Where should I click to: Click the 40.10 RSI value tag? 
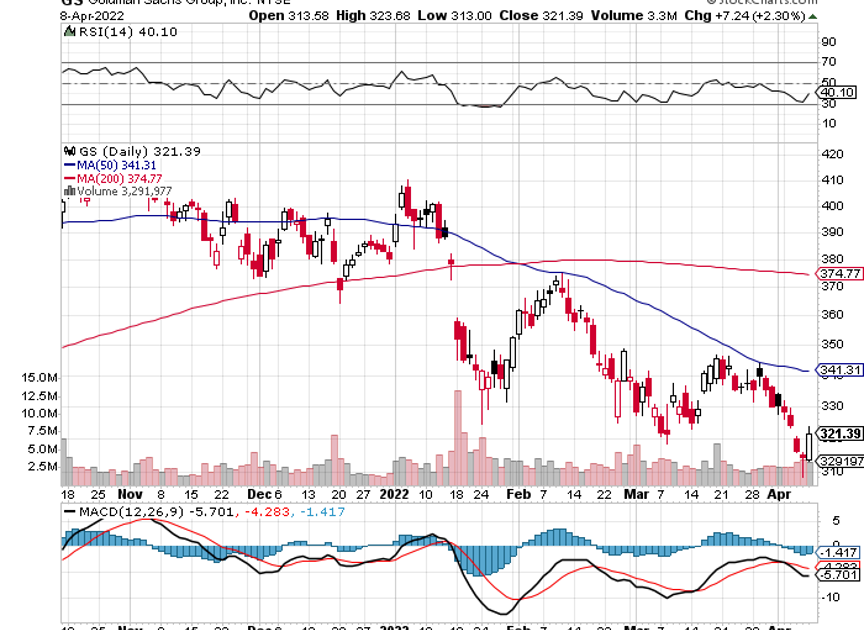click(x=836, y=93)
